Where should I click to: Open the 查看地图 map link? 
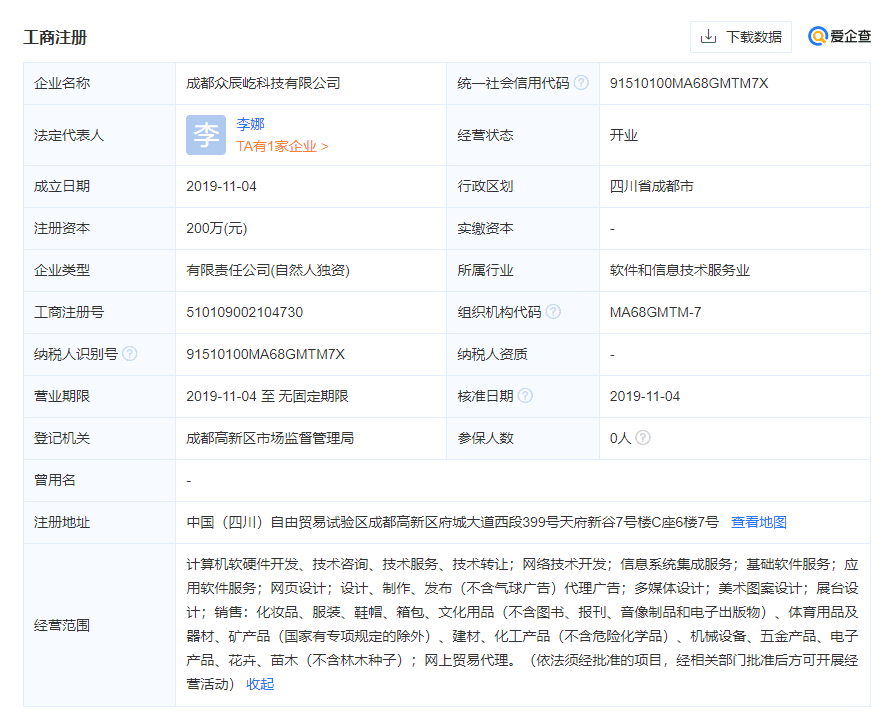759,522
